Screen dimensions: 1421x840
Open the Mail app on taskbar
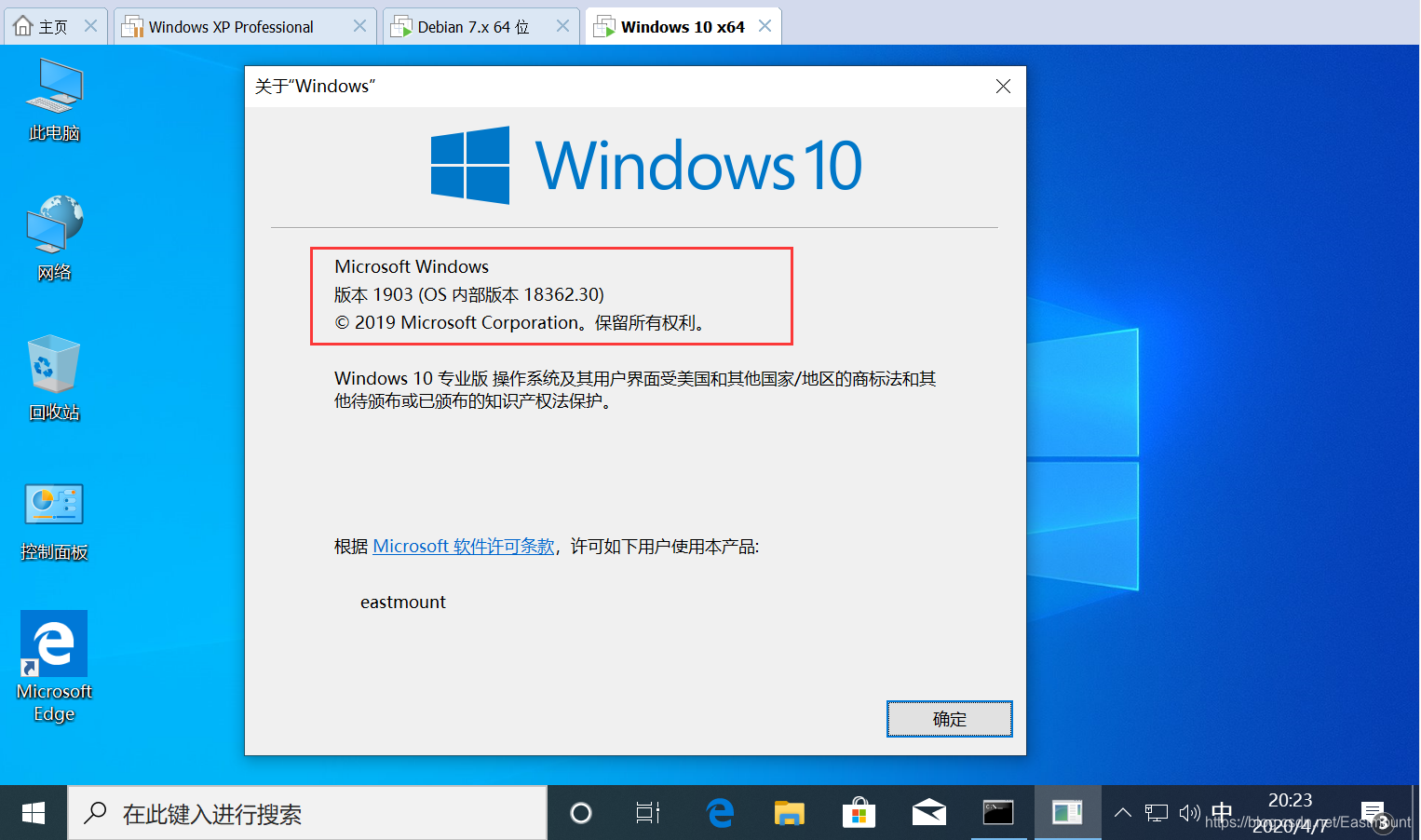(928, 813)
